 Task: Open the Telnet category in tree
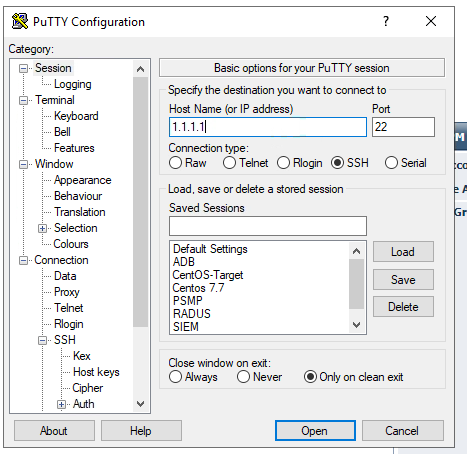pos(69,308)
